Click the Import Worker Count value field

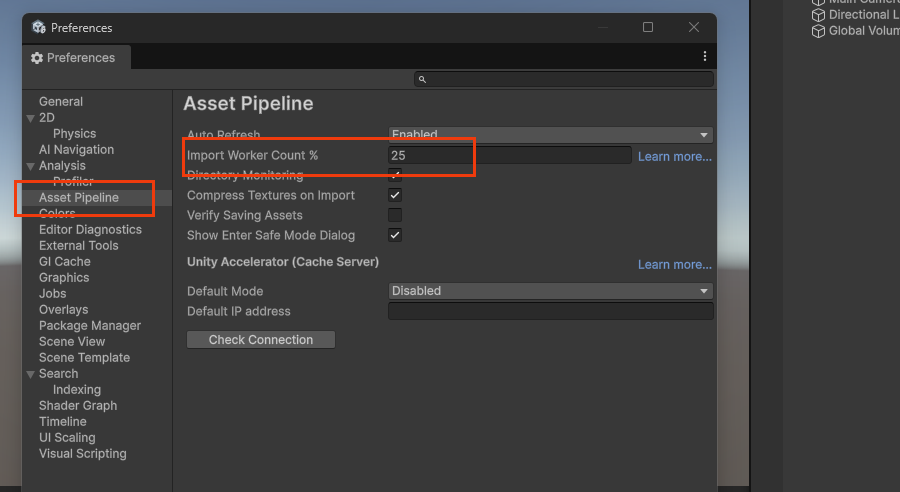coord(509,155)
